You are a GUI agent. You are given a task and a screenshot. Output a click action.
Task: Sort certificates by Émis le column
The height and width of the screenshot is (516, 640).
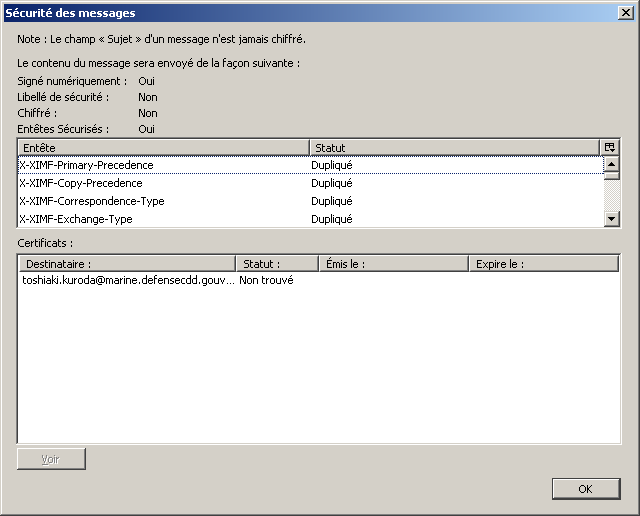point(393,264)
